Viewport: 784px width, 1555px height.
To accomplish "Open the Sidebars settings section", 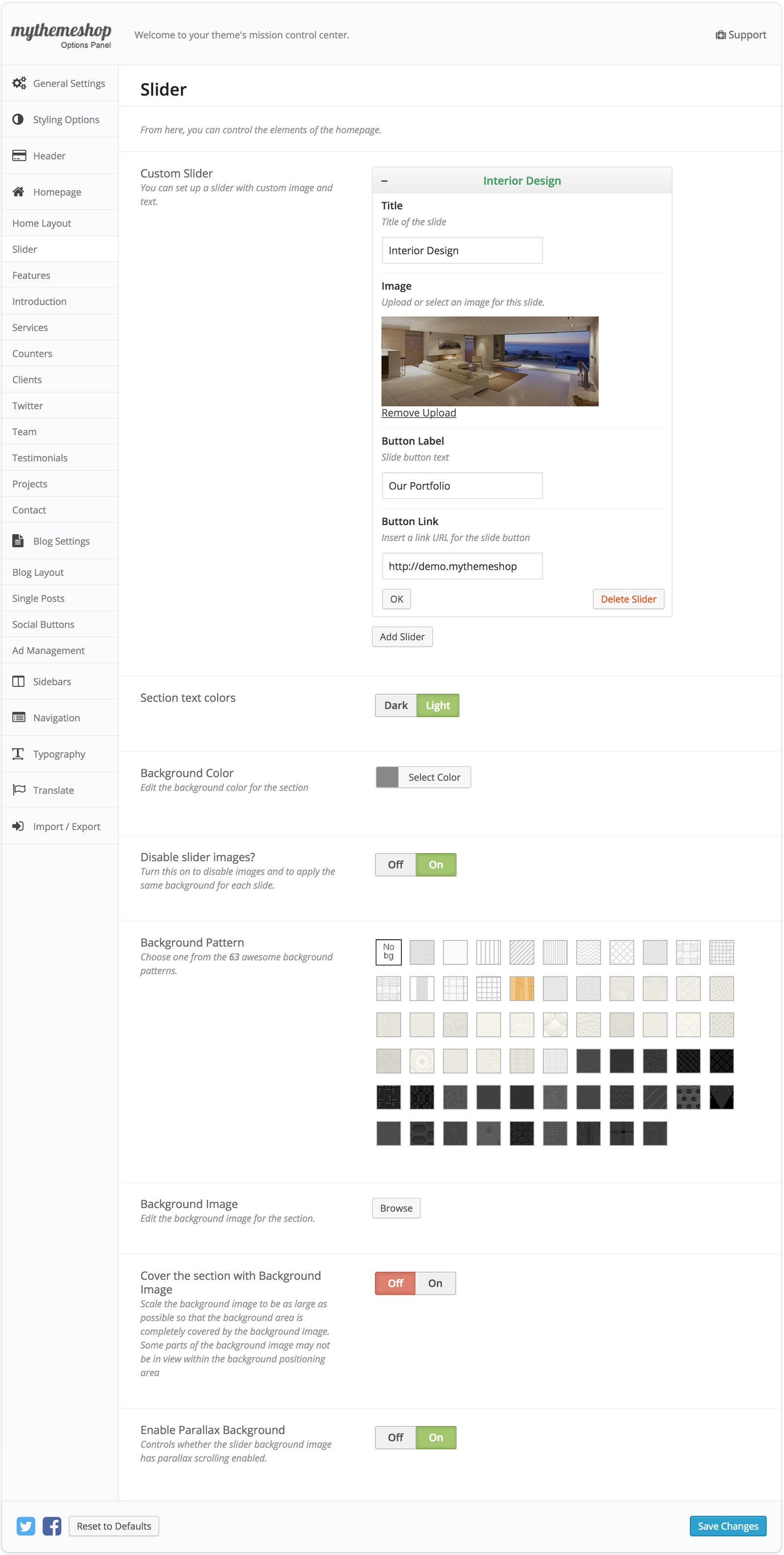I will pyautogui.click(x=52, y=681).
